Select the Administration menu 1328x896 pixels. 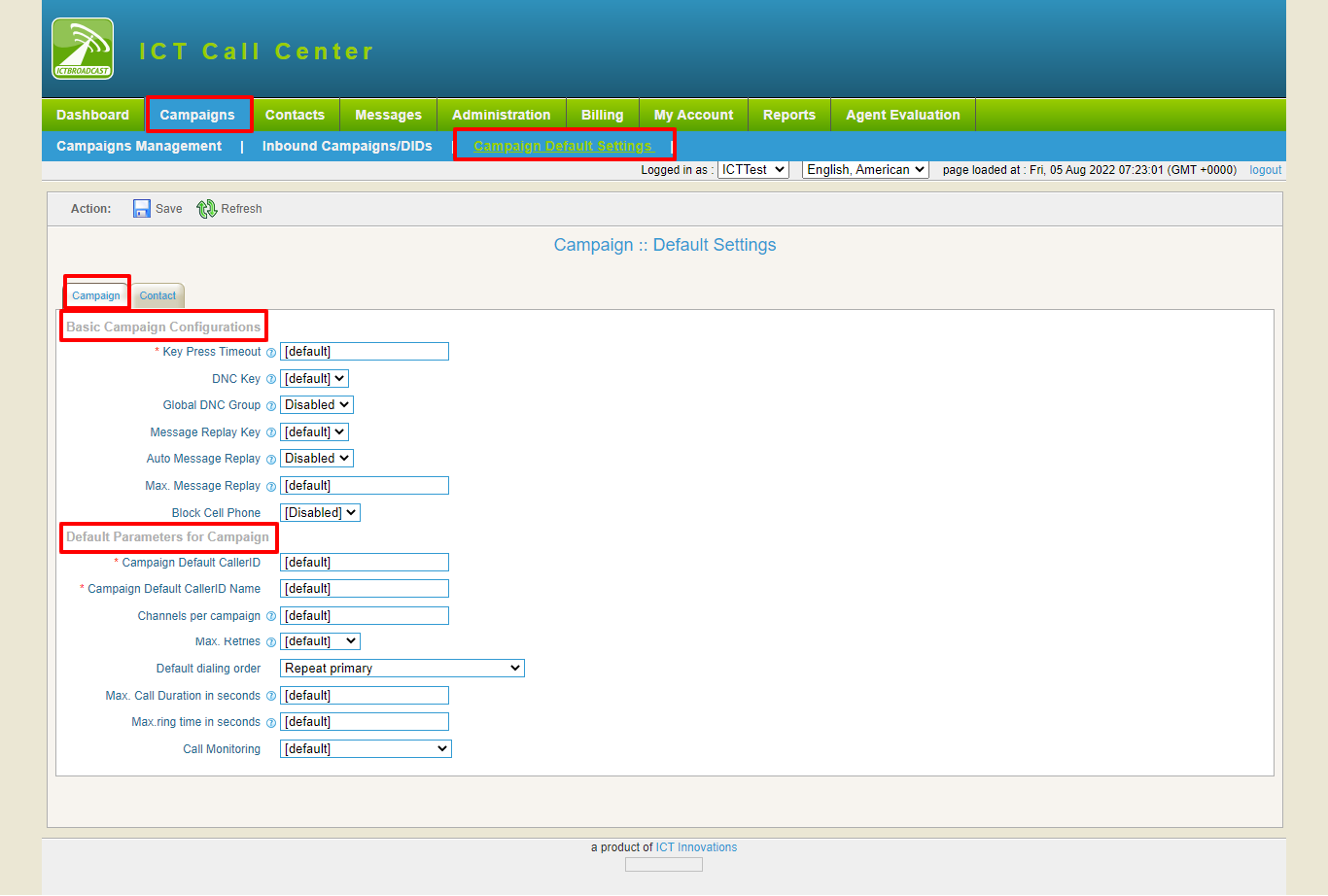tap(502, 114)
